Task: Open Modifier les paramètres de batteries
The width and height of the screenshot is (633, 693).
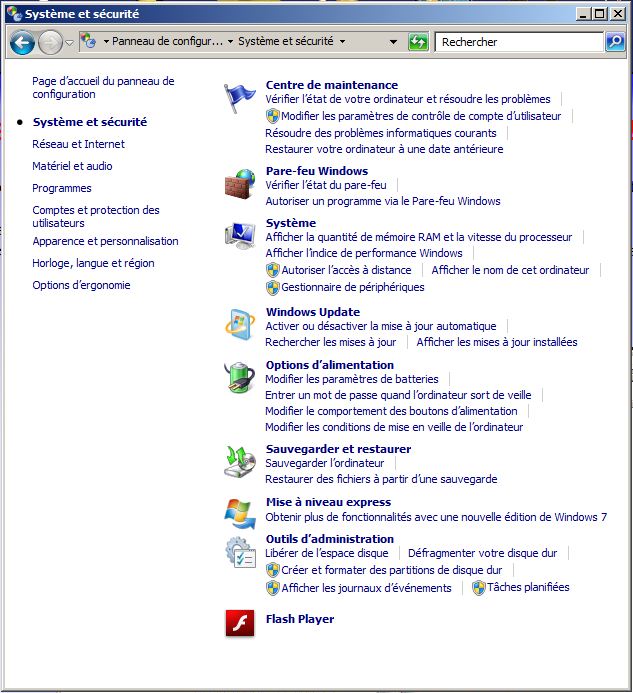Action: (x=352, y=379)
